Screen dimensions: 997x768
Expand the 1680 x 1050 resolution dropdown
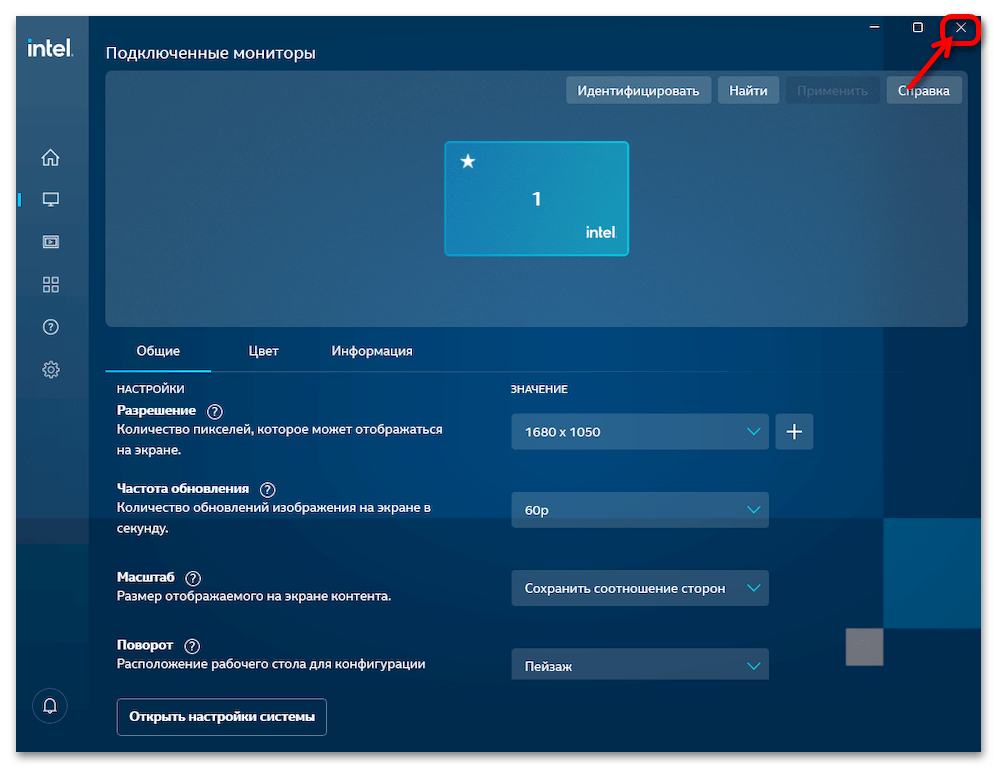[x=640, y=432]
